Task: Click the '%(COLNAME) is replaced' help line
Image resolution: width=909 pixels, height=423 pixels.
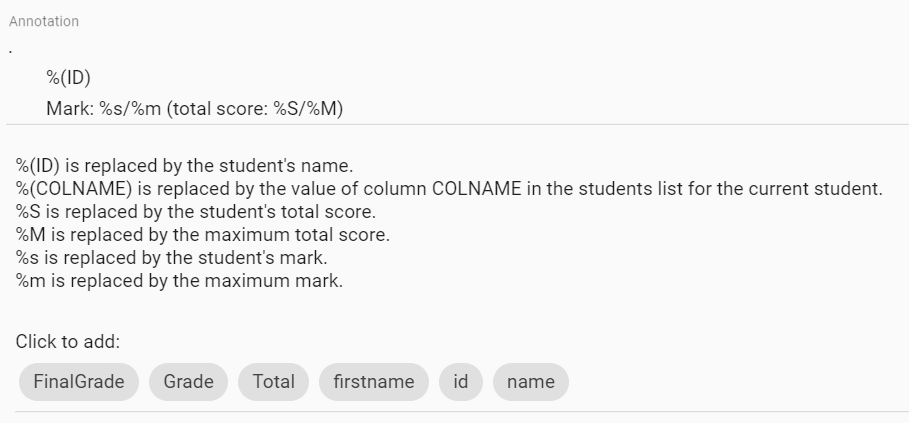Action: (449, 189)
